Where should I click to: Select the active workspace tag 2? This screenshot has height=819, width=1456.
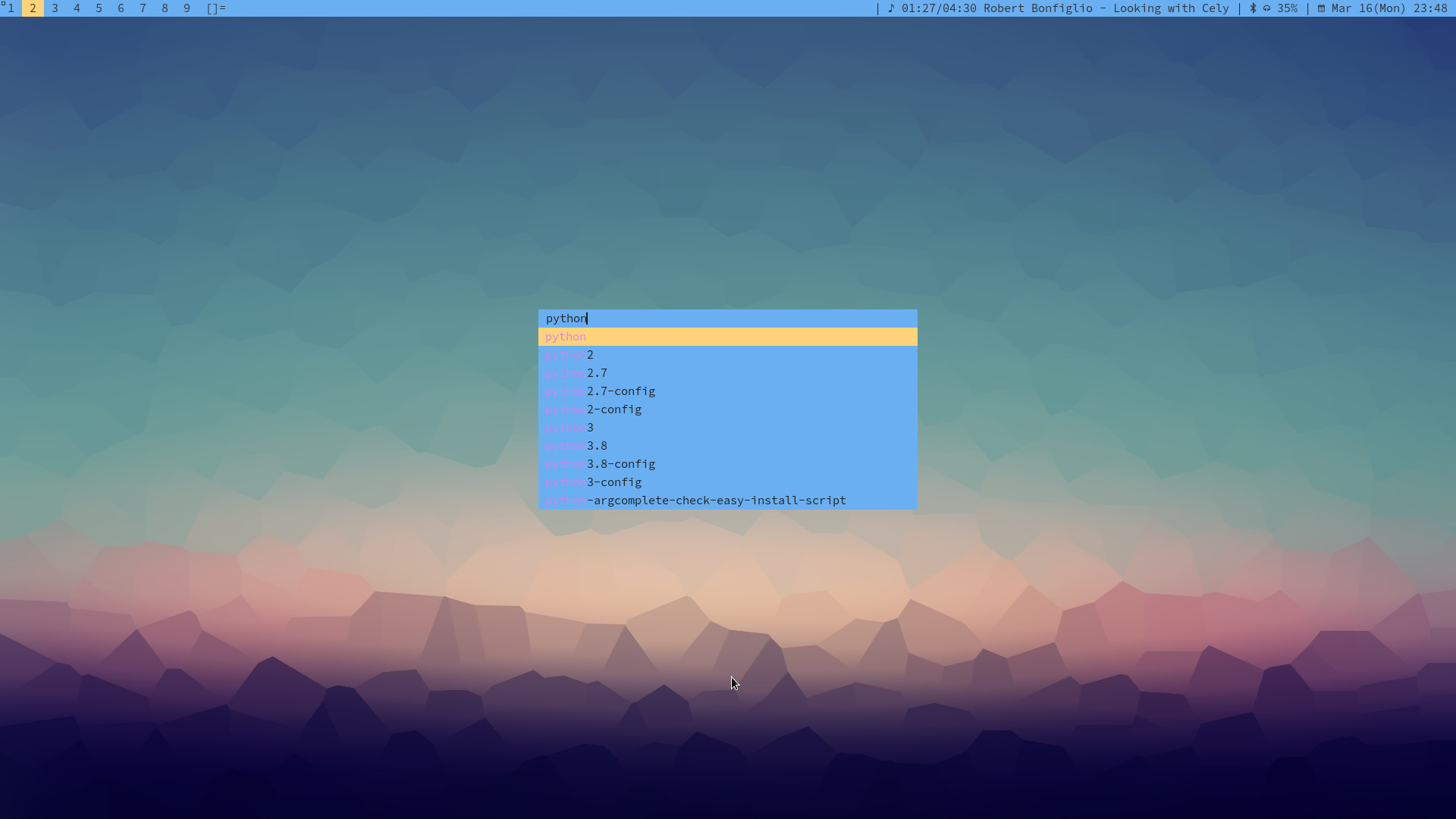tap(33, 8)
